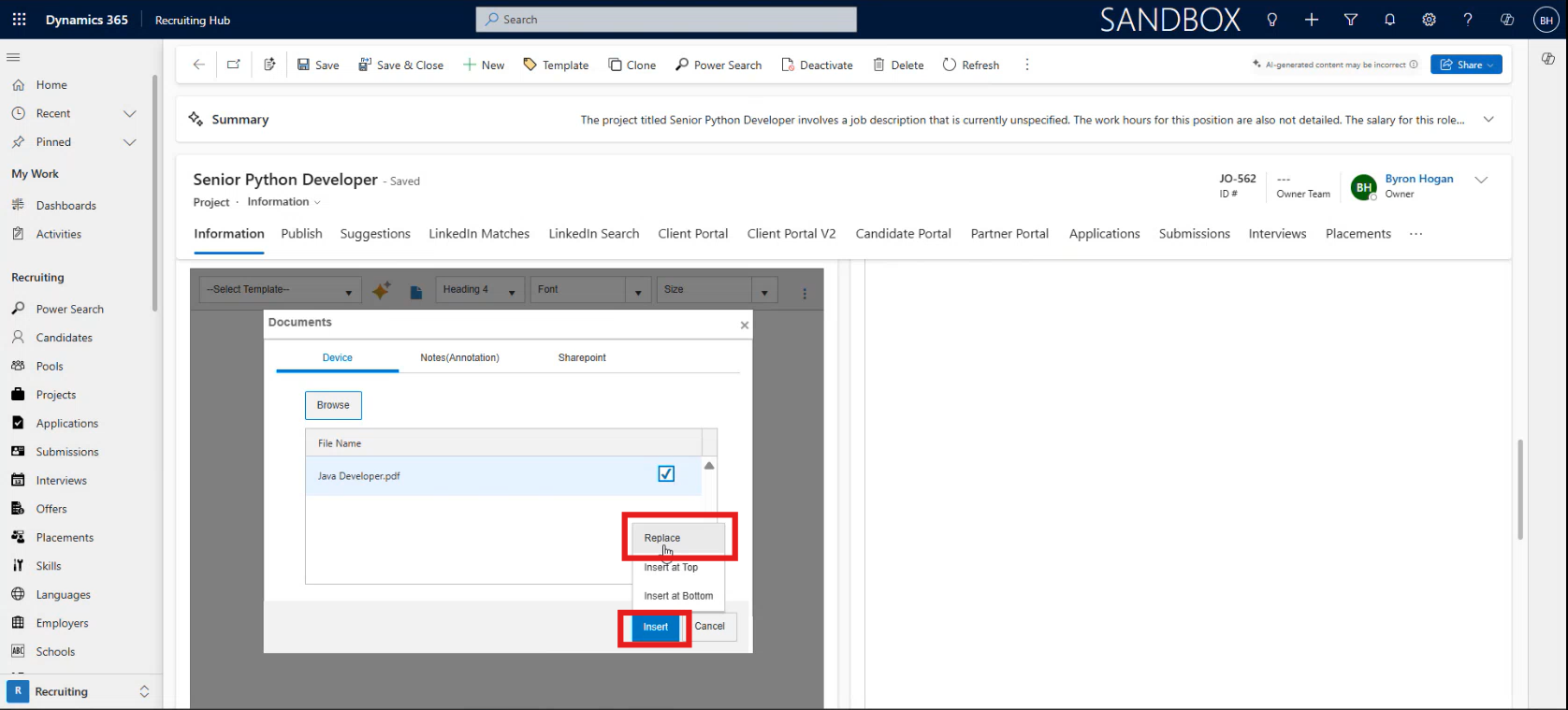The image size is (1568, 710).
Task: Select the Device tab in Documents dialog
Action: coord(338,357)
